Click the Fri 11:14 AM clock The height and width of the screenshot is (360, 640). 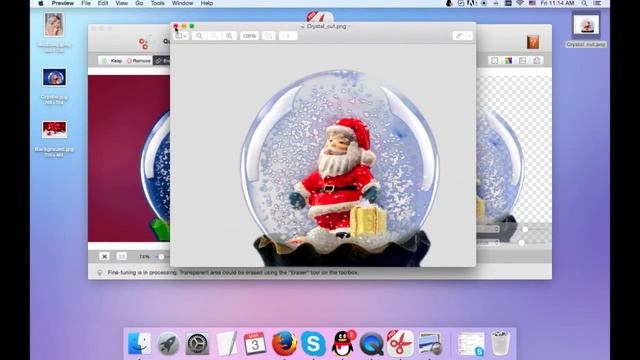[x=557, y=3]
